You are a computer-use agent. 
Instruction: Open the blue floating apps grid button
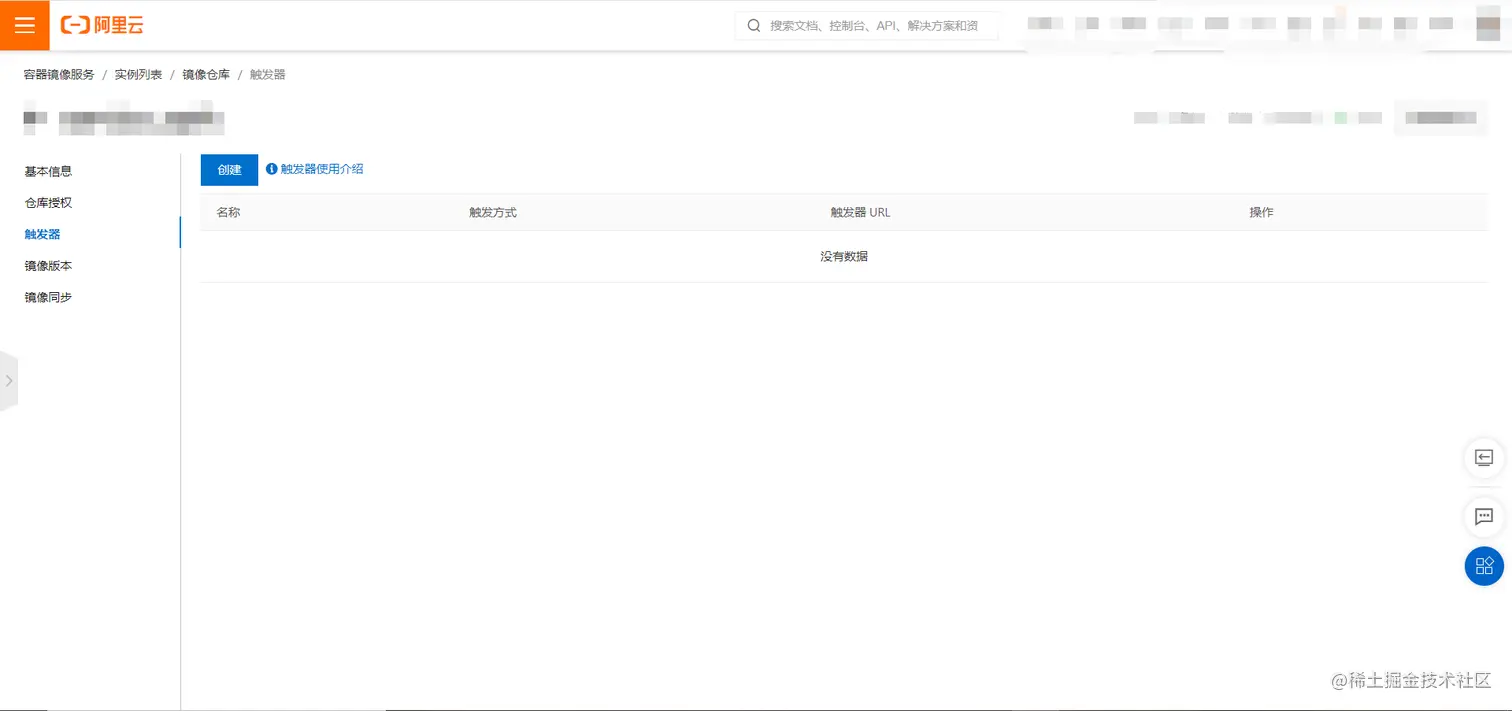tap(1484, 566)
